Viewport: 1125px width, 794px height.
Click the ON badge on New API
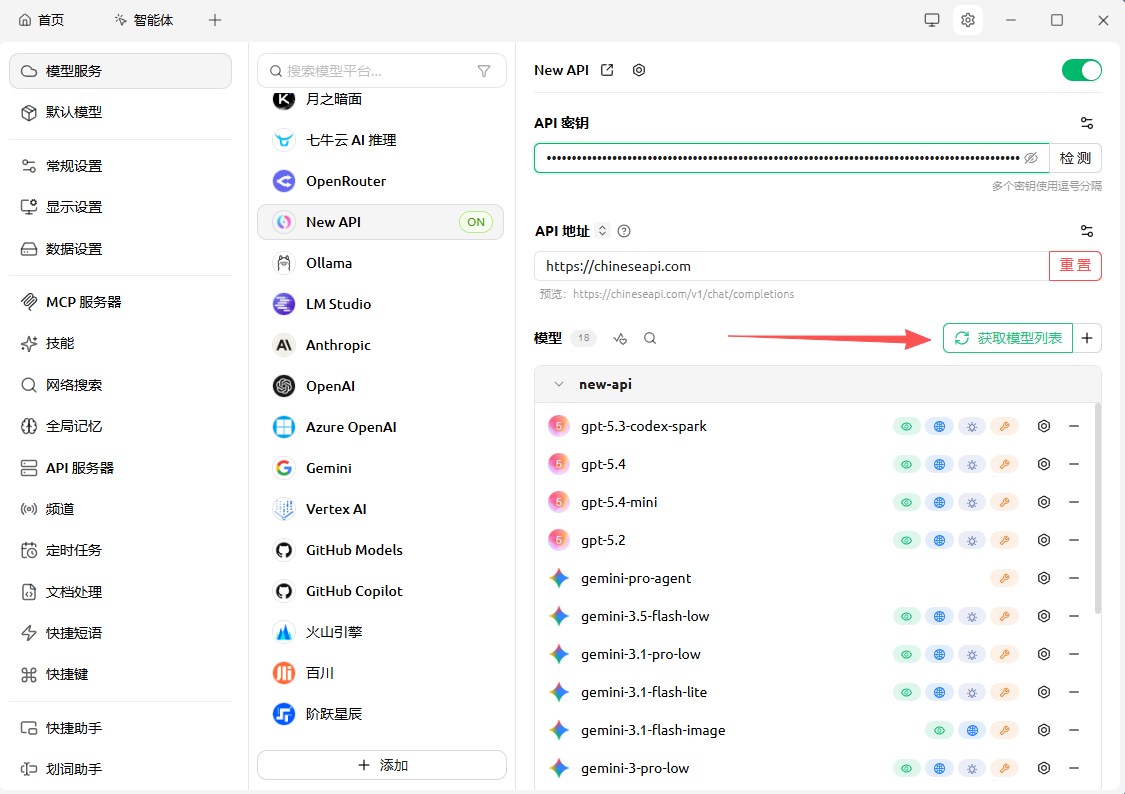(x=476, y=222)
